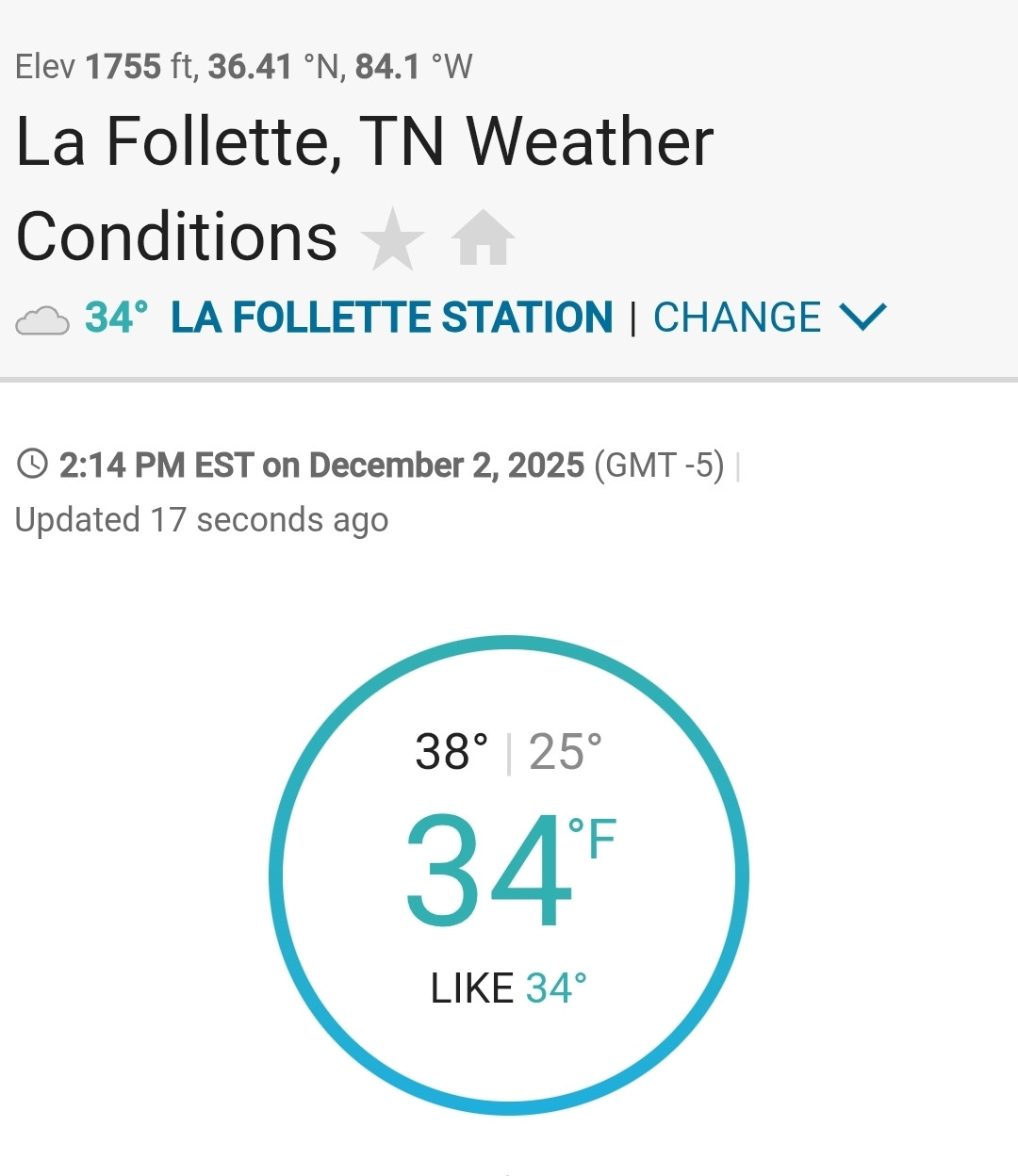Click the 34° station temperature in header

[116, 318]
